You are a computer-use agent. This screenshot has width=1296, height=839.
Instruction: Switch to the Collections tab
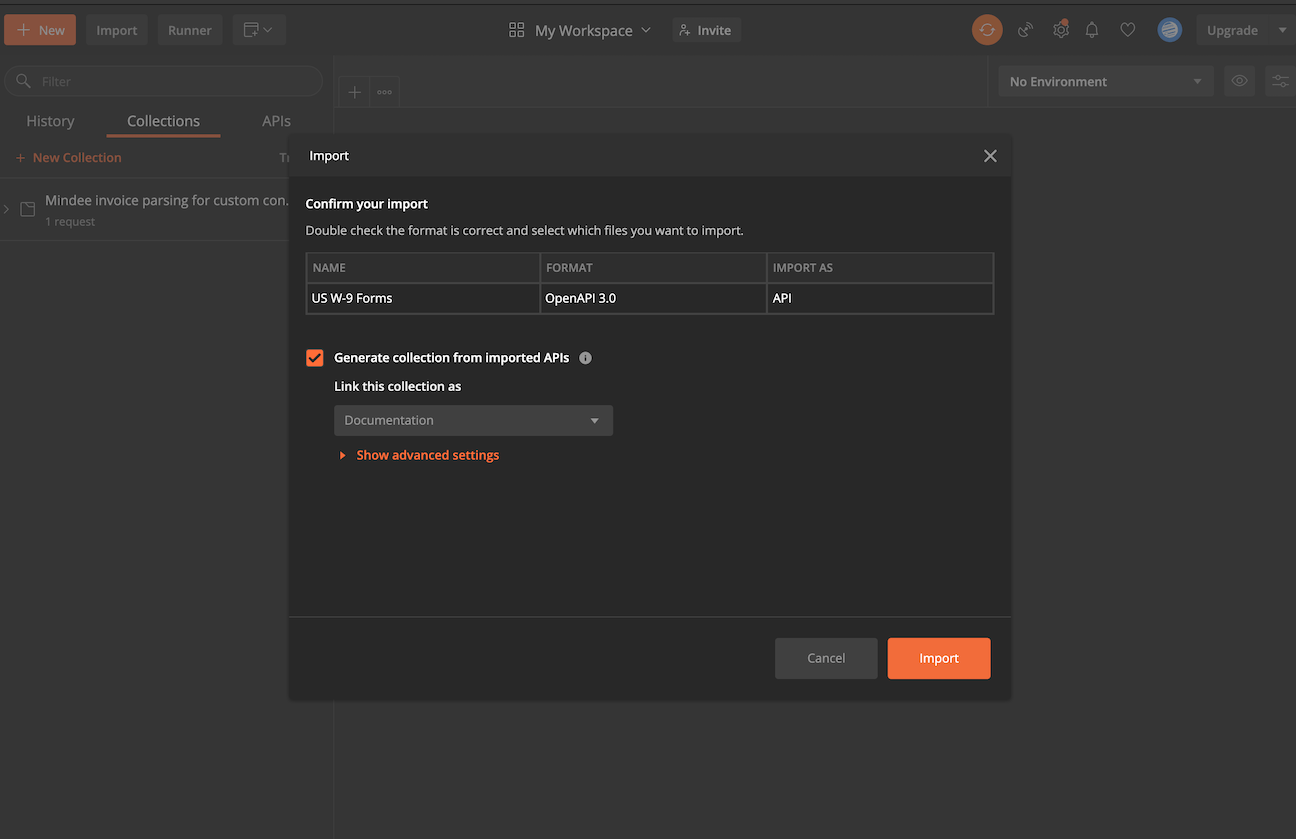(163, 121)
